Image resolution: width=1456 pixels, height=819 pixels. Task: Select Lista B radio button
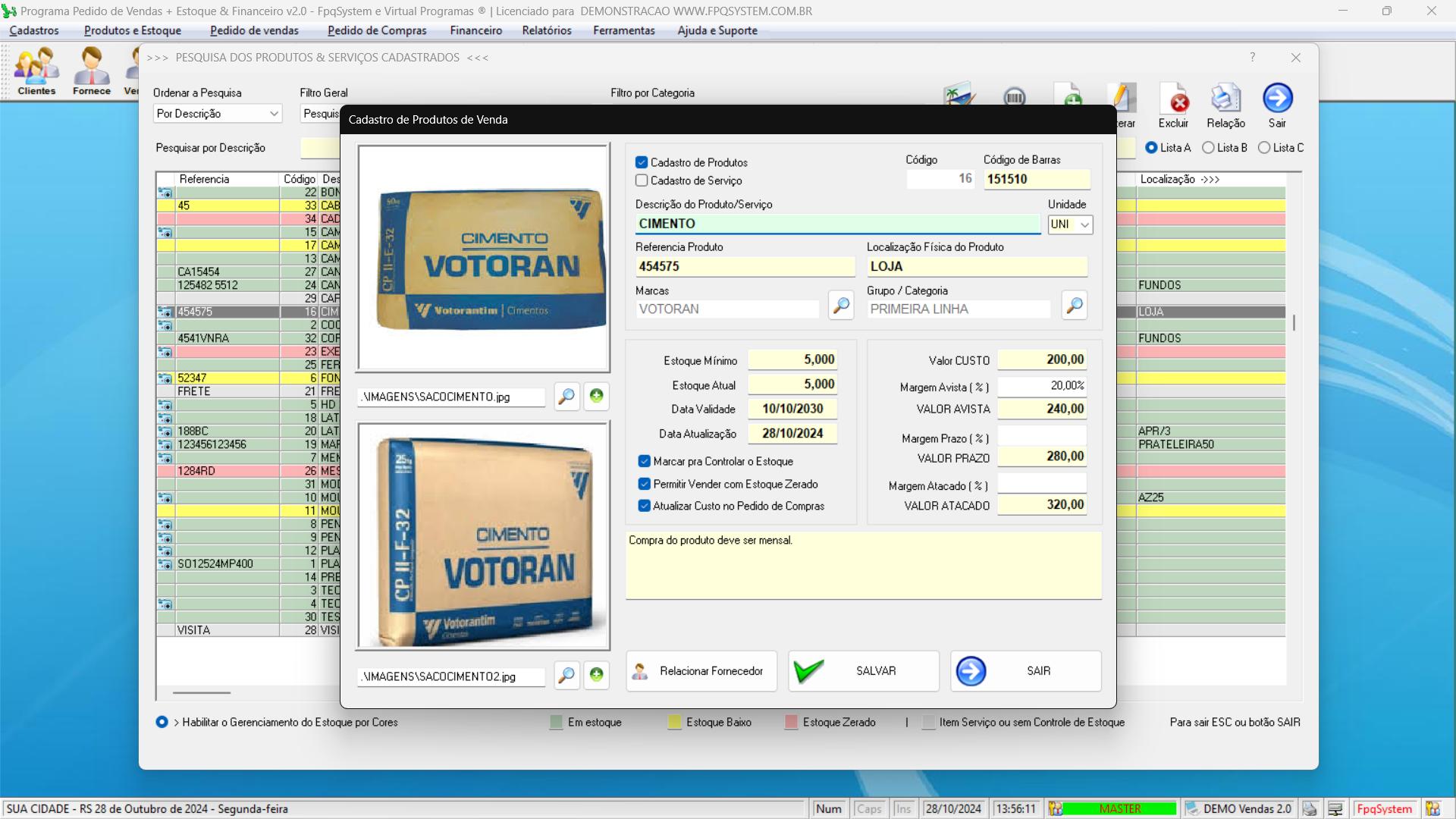(1209, 148)
